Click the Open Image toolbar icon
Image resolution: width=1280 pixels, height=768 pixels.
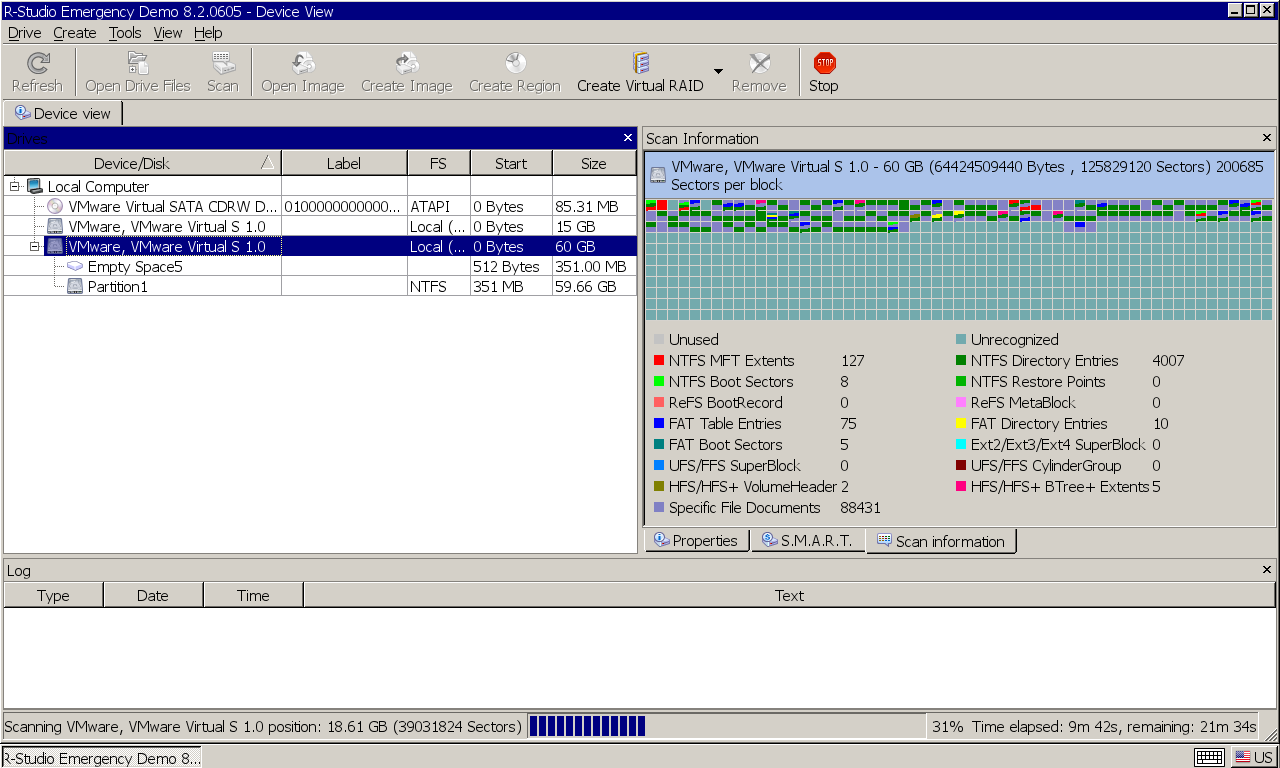(303, 64)
